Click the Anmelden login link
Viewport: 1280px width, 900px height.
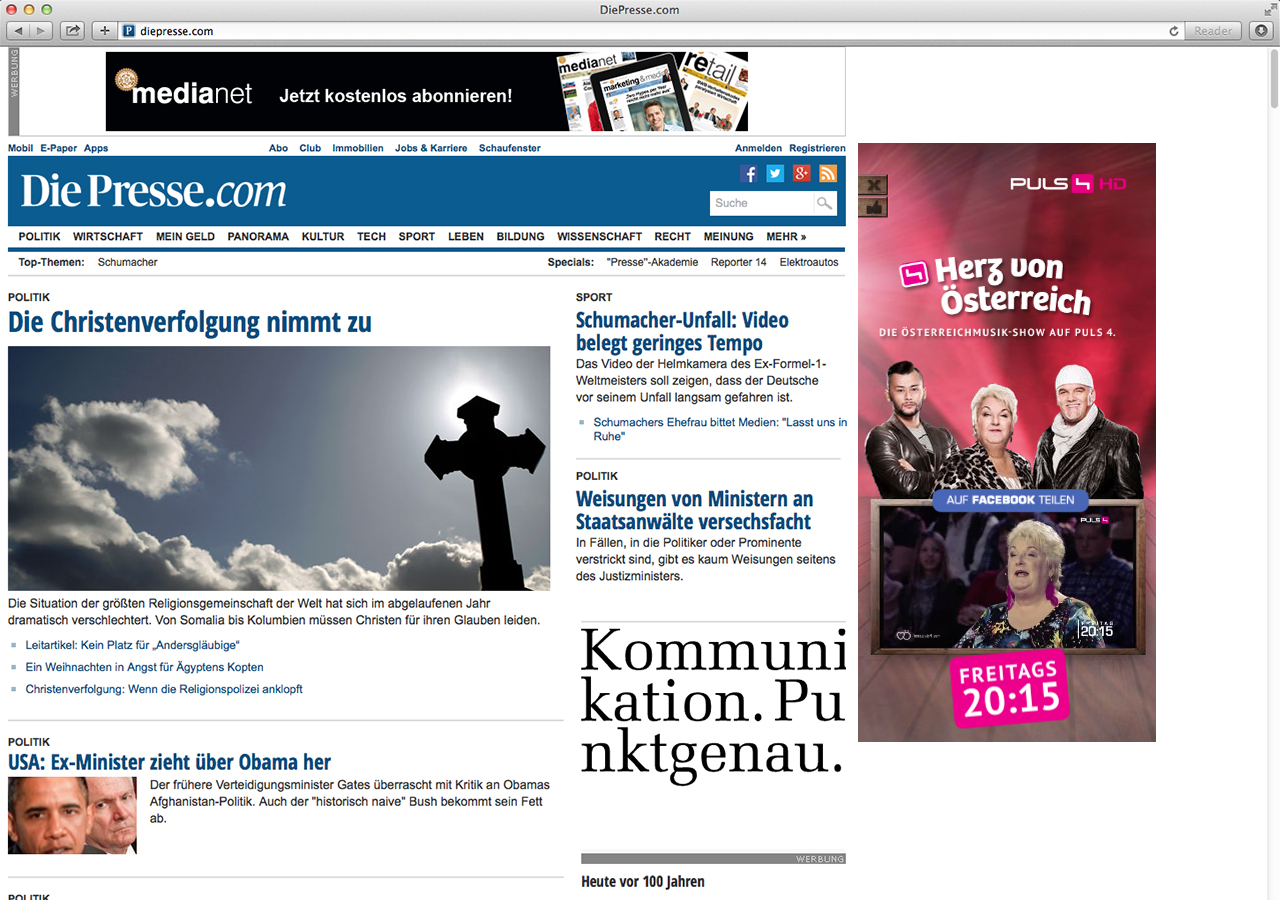point(758,148)
